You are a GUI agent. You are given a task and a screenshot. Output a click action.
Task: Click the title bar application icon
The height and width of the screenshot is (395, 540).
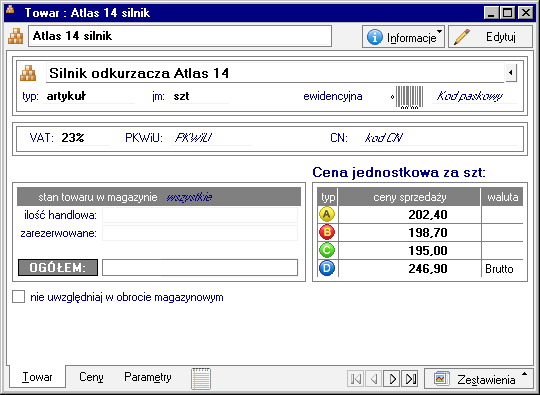(10, 9)
